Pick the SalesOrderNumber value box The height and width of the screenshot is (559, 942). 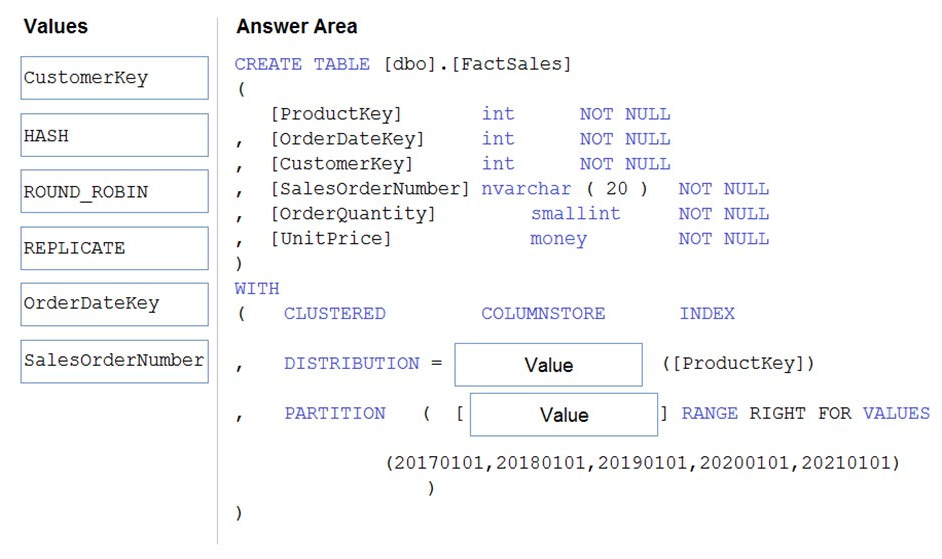point(114,361)
